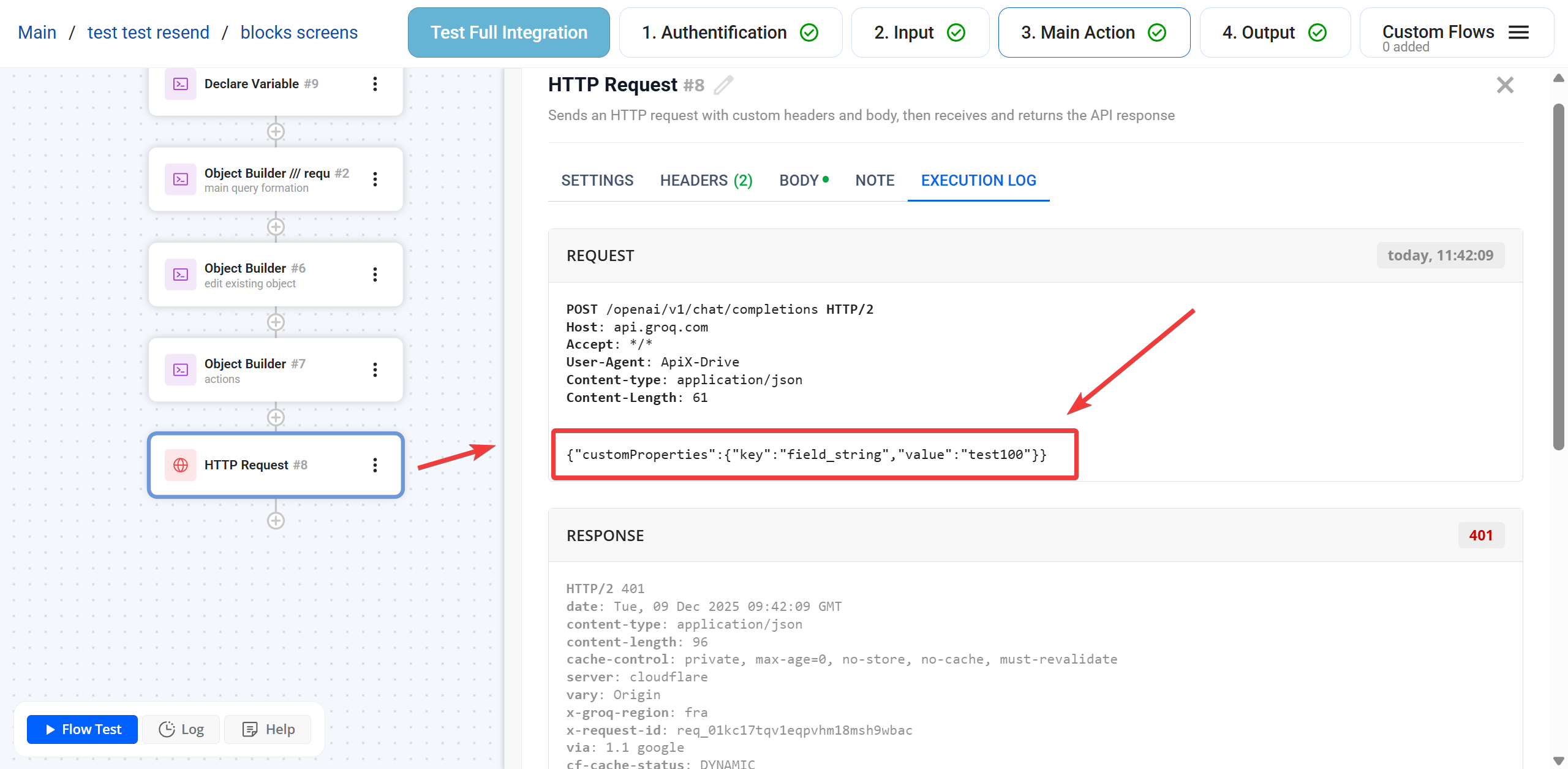Click the play icon on the Flow Test button
Image resolution: width=1568 pixels, height=769 pixels.
(50, 729)
